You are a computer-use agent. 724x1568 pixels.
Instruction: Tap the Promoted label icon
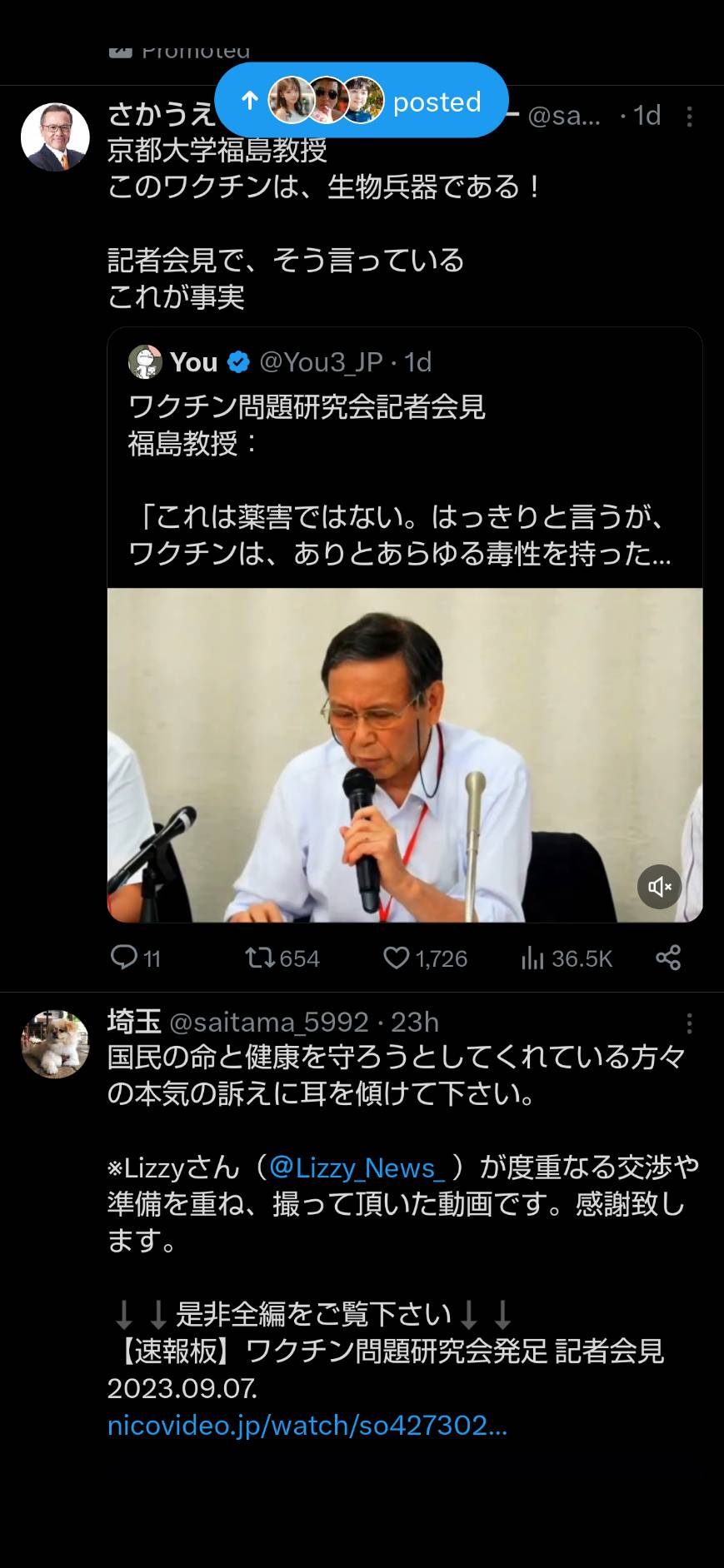121,52
